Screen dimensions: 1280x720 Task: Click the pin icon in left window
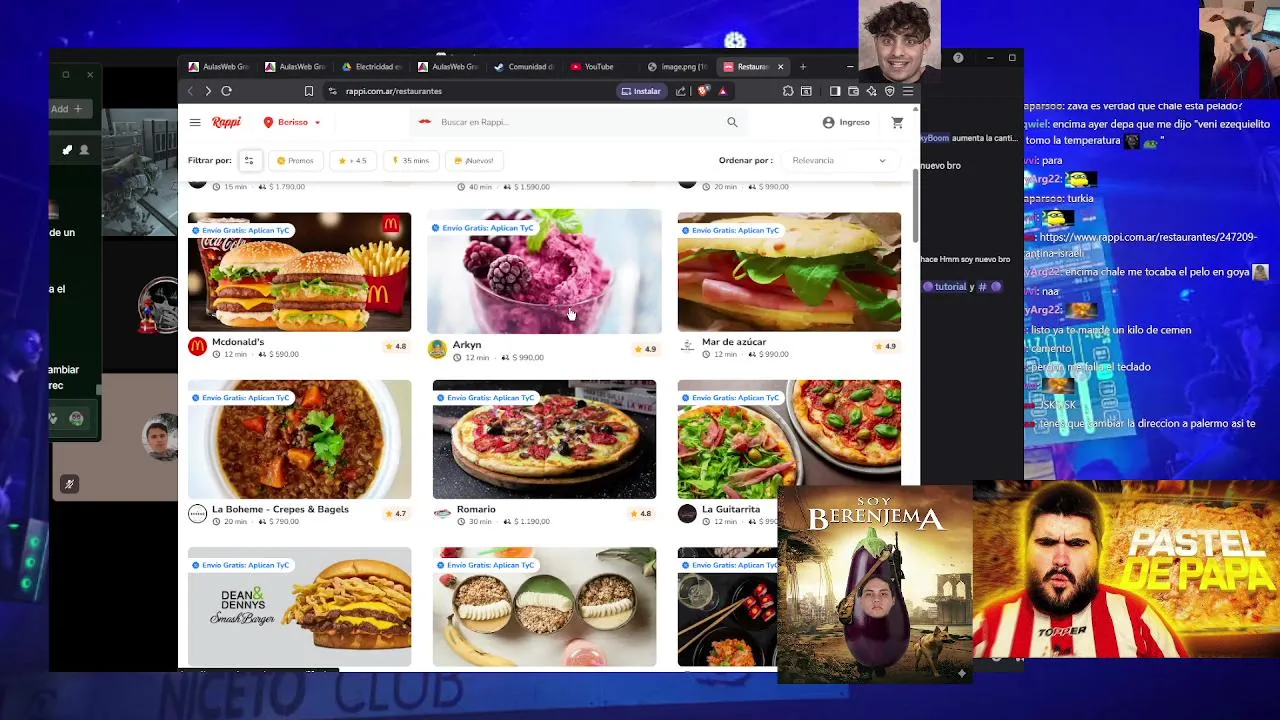tap(67, 150)
